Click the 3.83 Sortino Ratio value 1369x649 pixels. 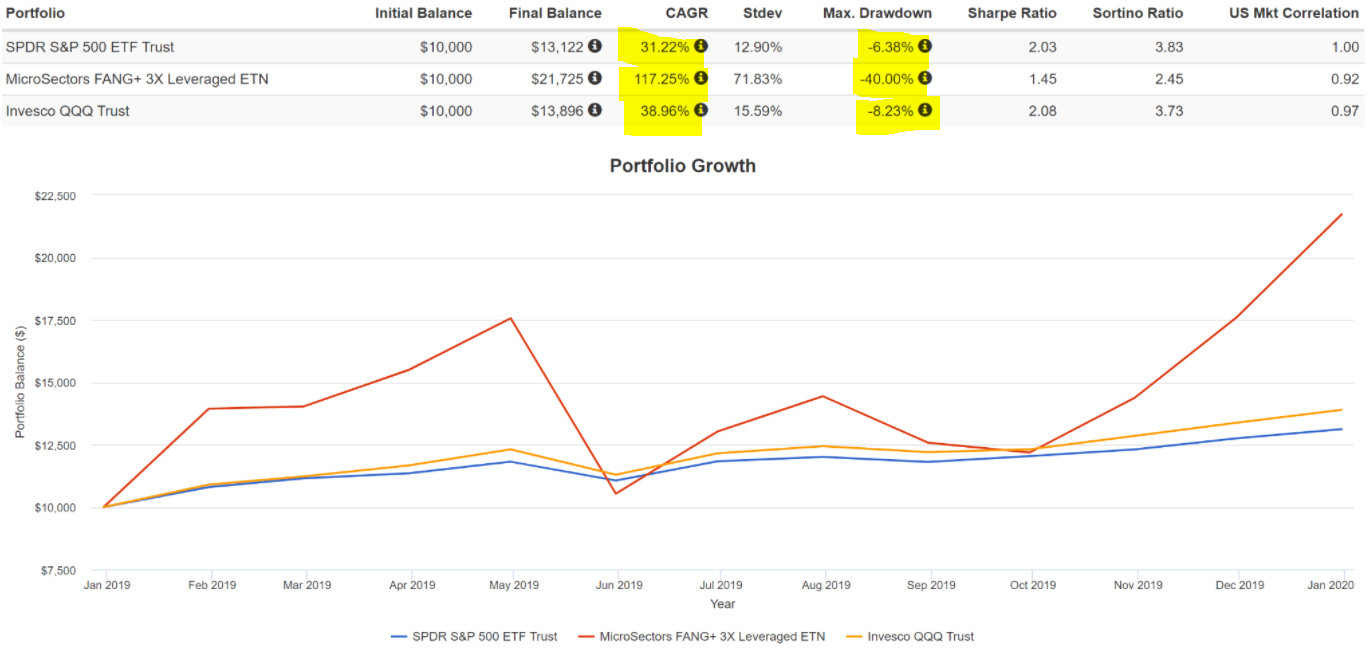(1169, 47)
